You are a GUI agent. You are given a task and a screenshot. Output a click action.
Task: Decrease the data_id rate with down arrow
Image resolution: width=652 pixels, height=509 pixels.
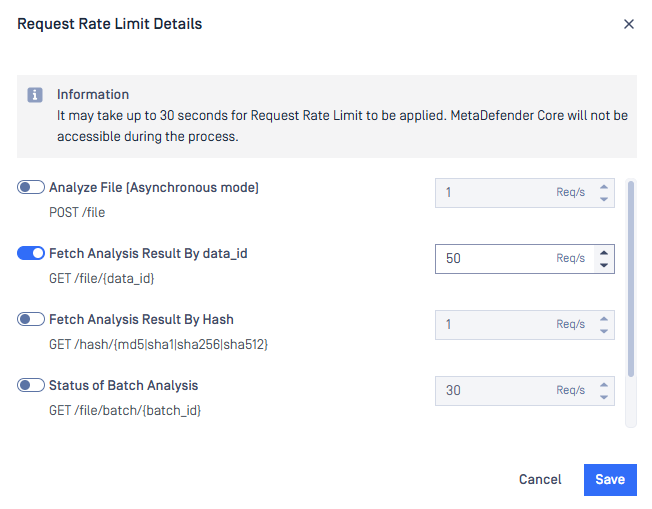pos(604,265)
